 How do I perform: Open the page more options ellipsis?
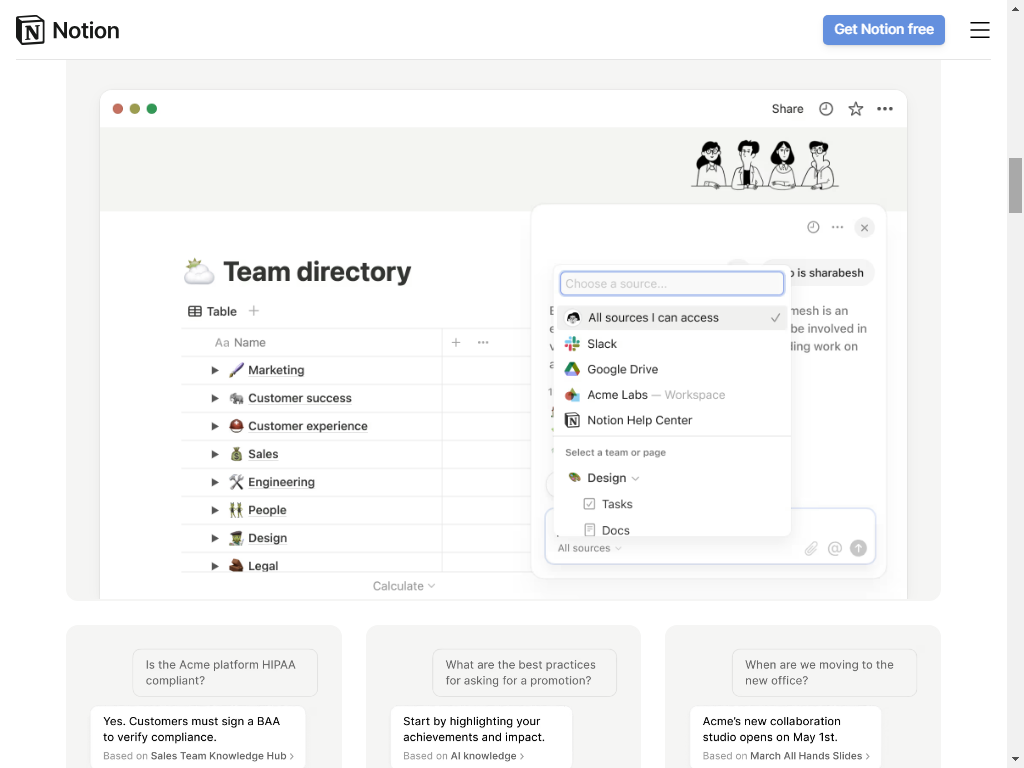(885, 109)
